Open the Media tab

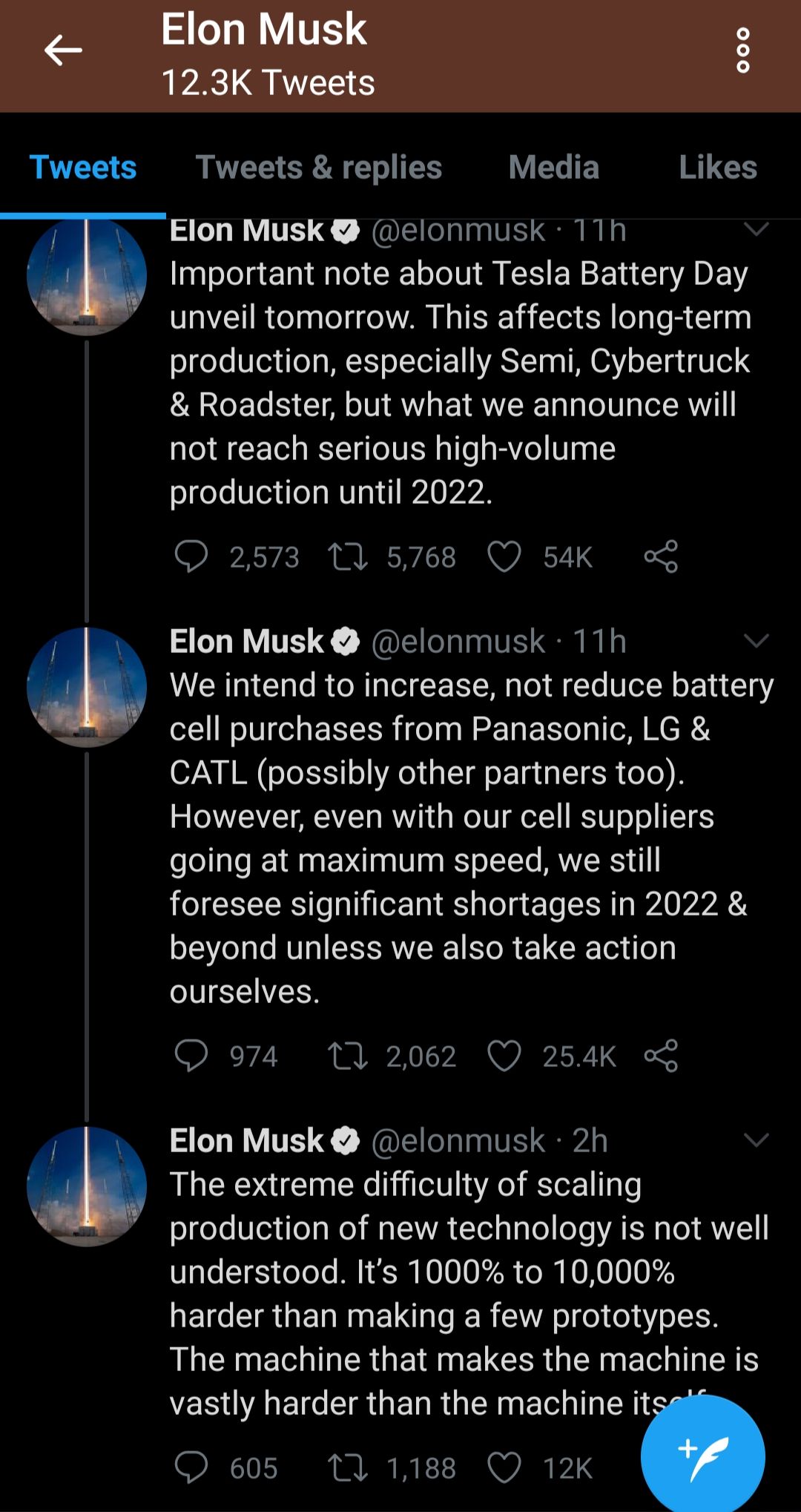coord(553,168)
